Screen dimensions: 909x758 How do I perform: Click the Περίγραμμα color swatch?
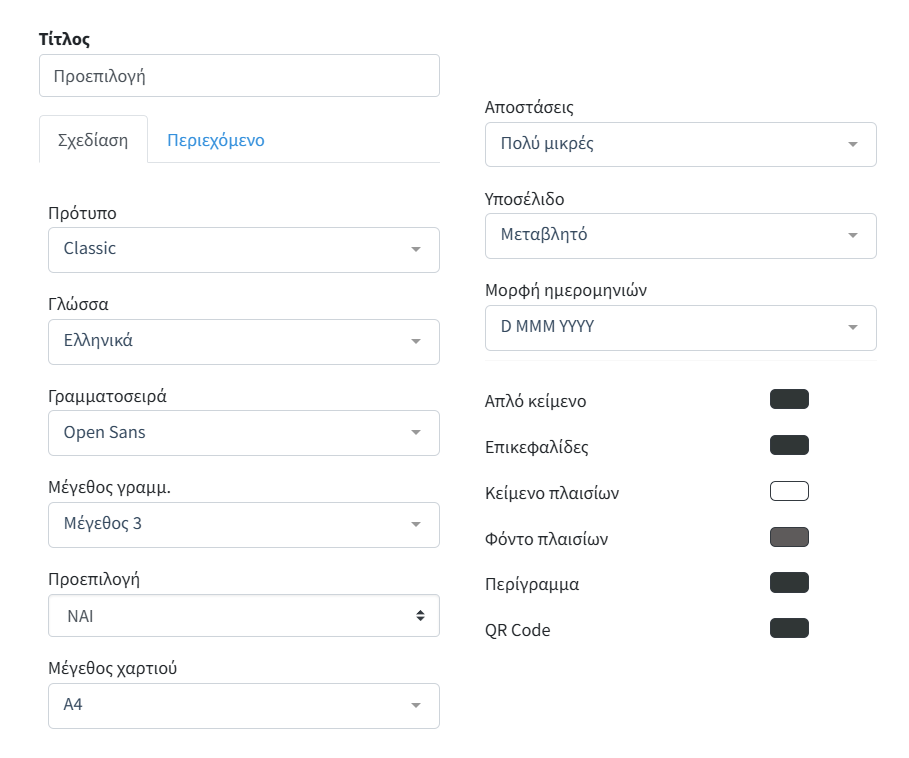click(789, 583)
